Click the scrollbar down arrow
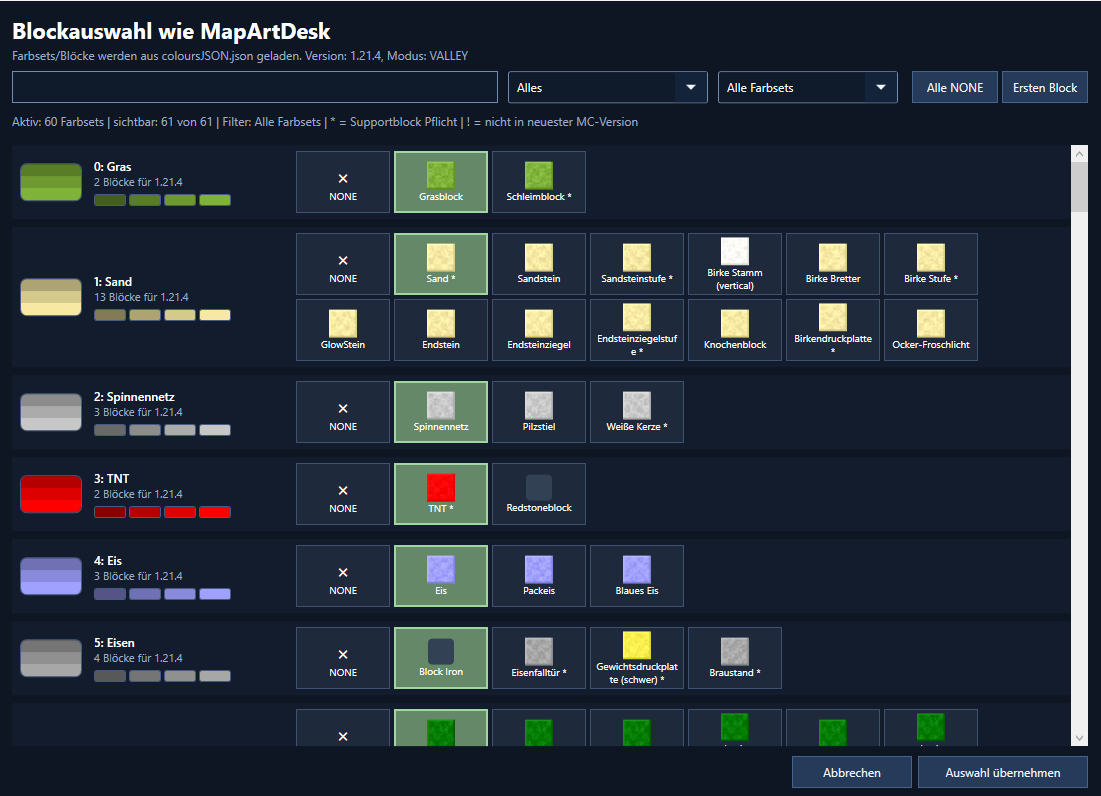 1079,738
